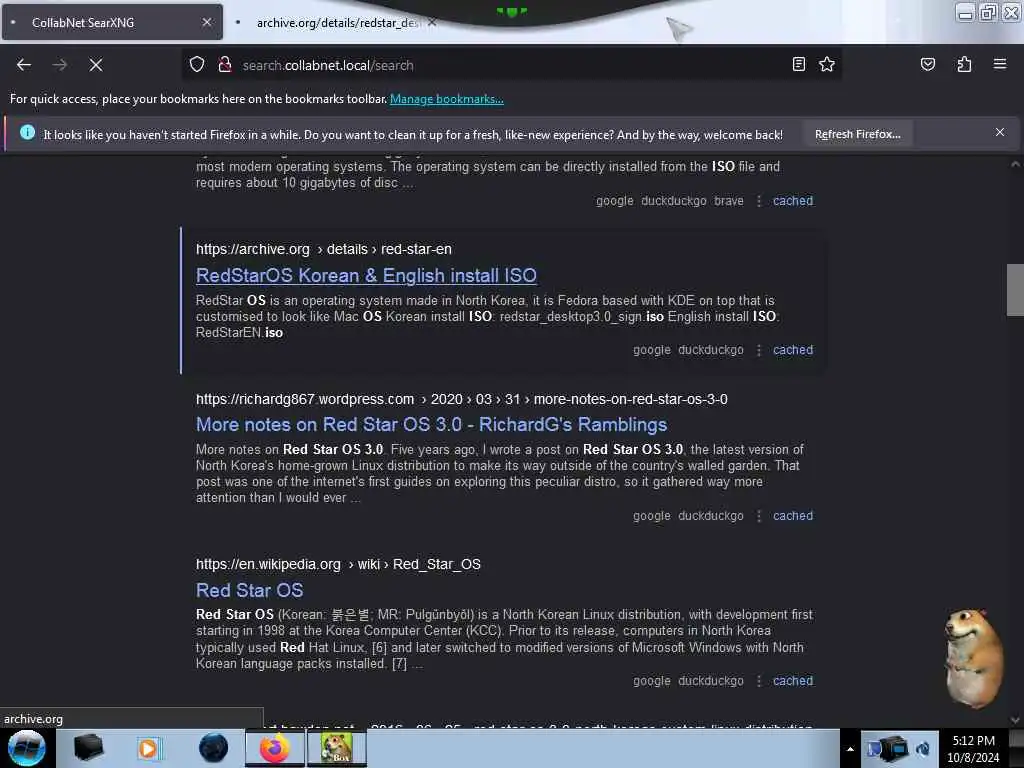Click the volume speaker tray icon
Image resolution: width=1024 pixels, height=768 pixels.
tap(923, 749)
